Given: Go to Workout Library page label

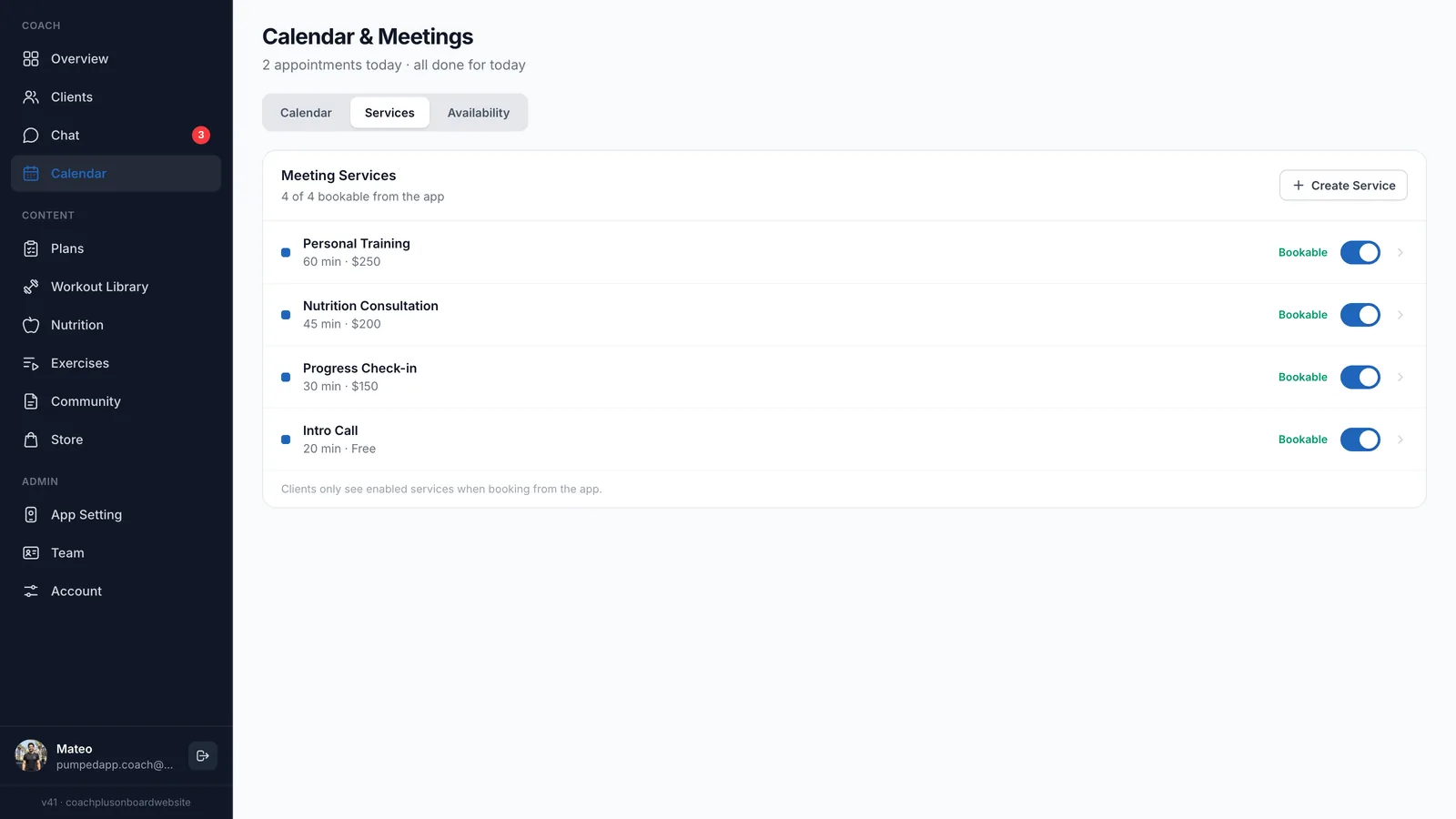Looking at the screenshot, I should point(99,287).
